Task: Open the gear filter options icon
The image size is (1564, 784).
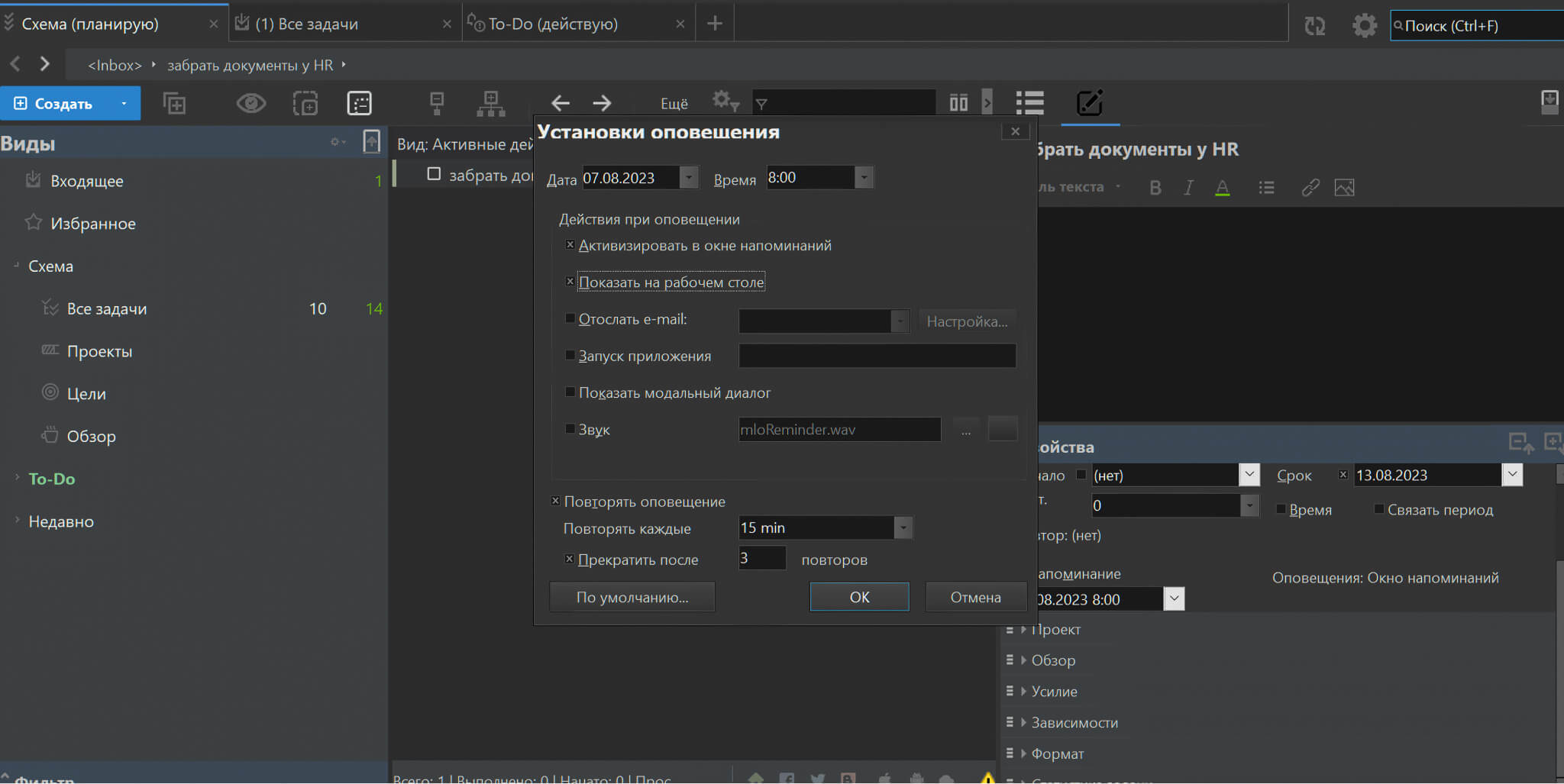Action: click(725, 102)
